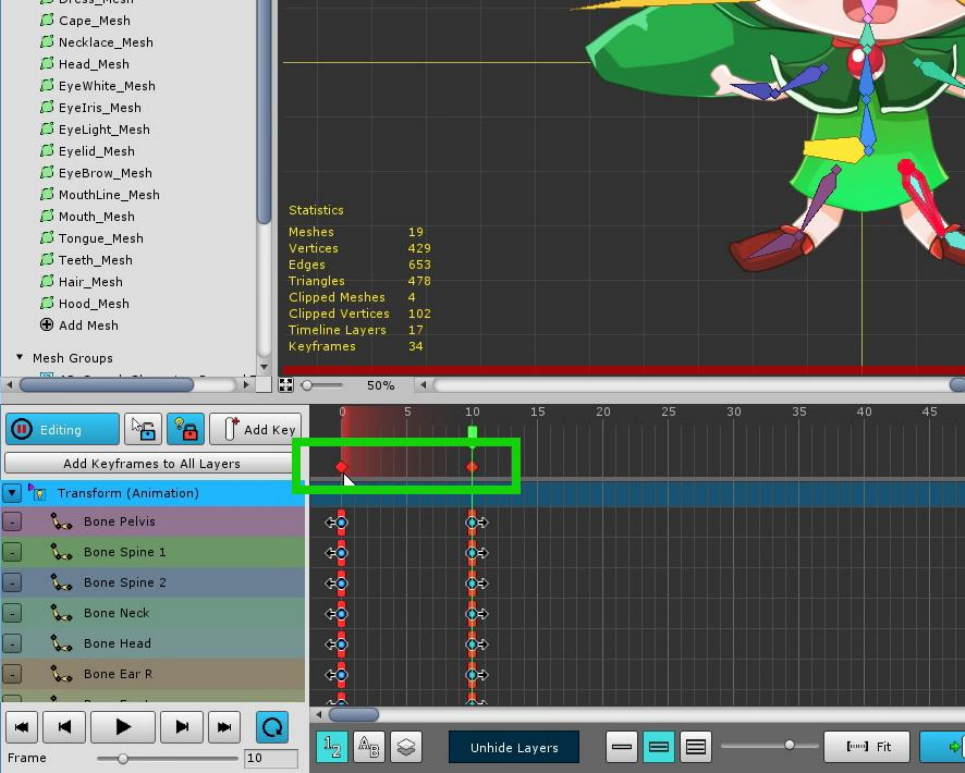965x773 pixels.
Task: Toggle the Editing mode button
Action: 62,429
